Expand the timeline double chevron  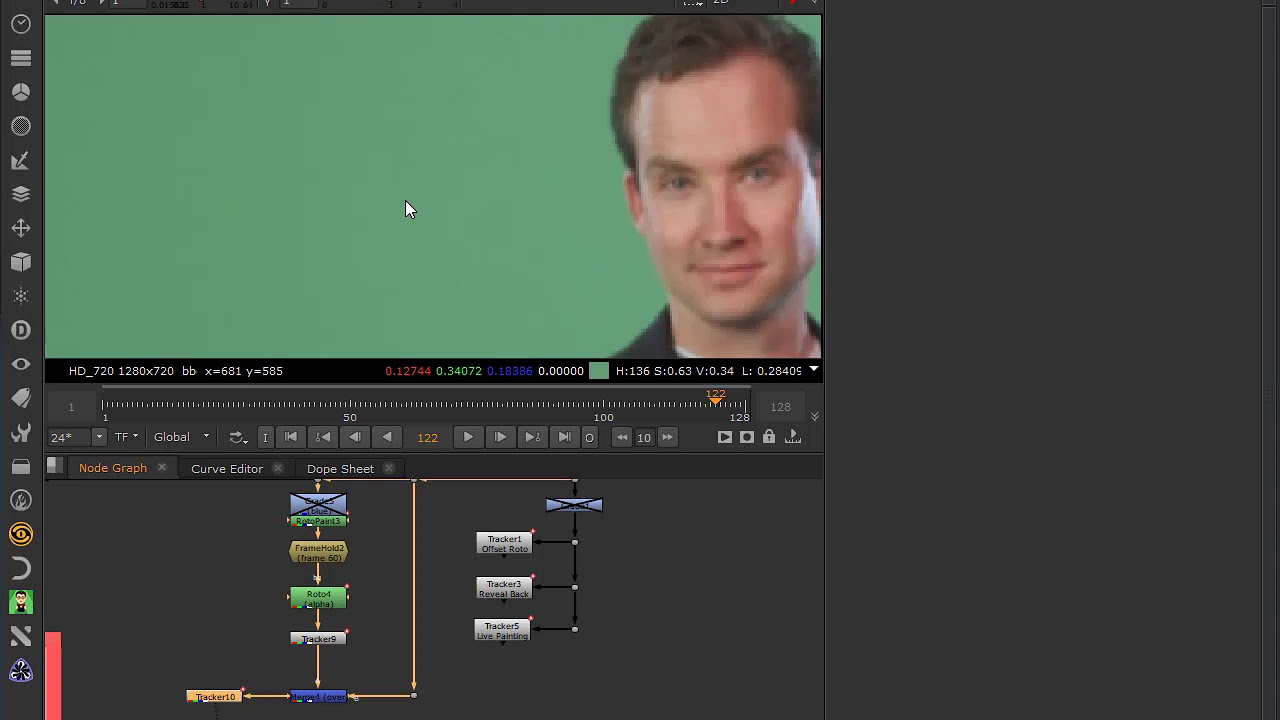click(x=814, y=416)
